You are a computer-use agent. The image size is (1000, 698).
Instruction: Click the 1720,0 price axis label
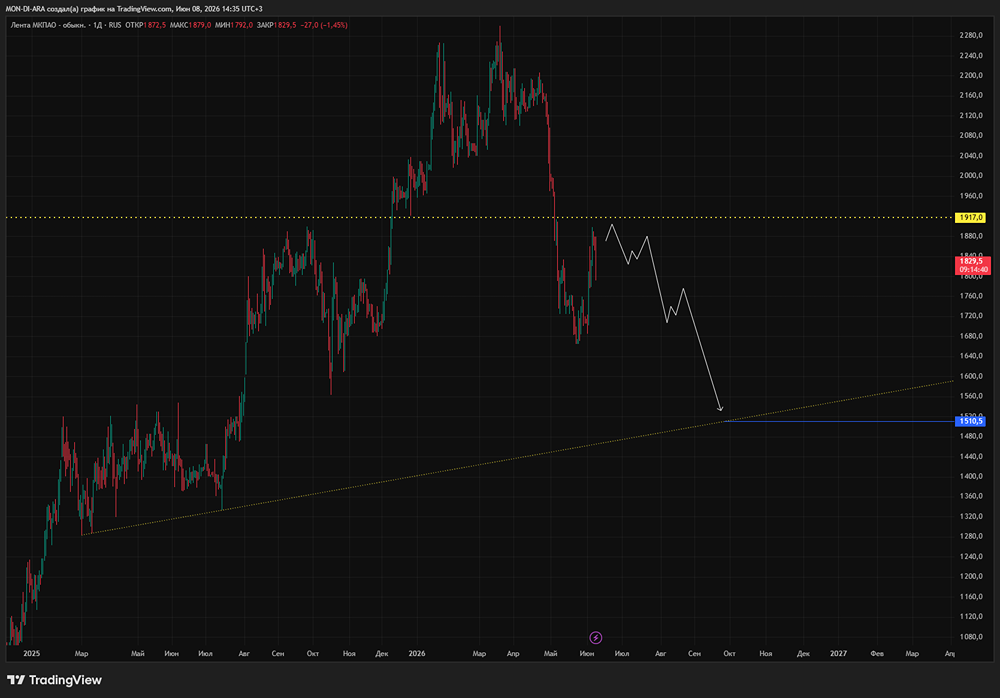click(971, 316)
